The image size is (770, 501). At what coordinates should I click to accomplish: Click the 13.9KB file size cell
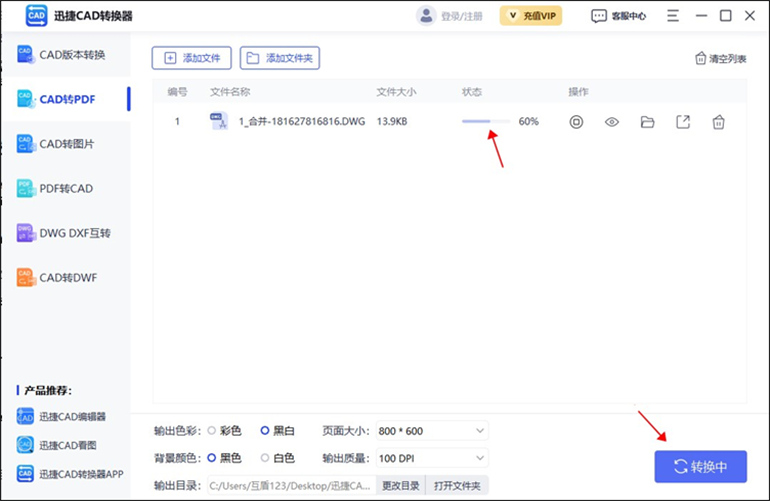click(x=392, y=121)
